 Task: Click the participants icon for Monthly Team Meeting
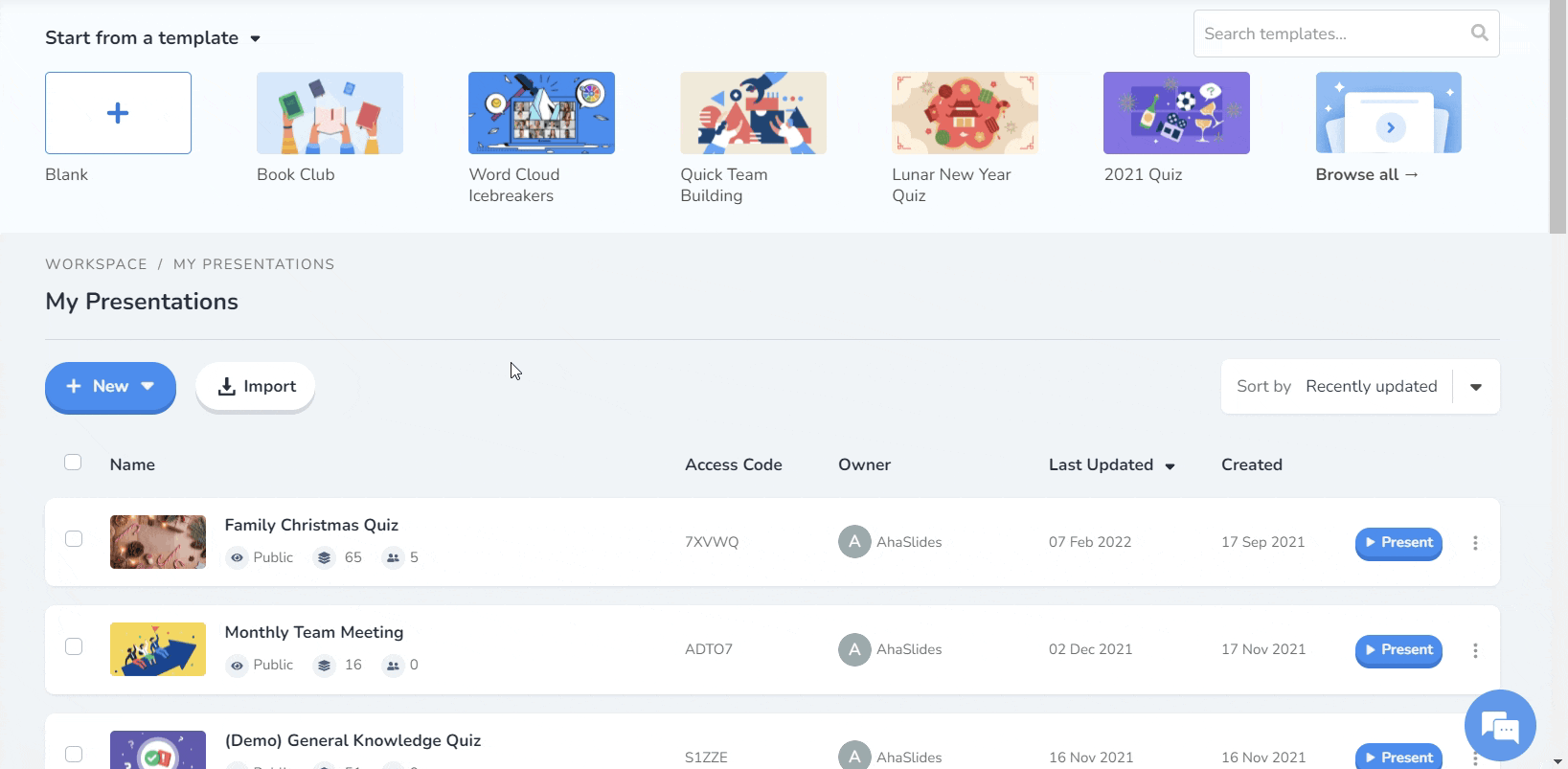point(393,665)
